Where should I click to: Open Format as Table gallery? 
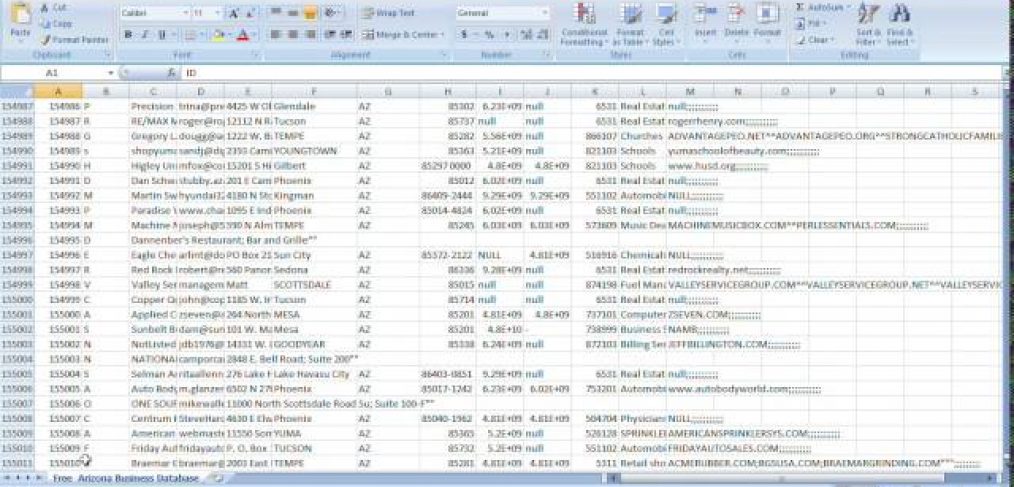pos(629,25)
